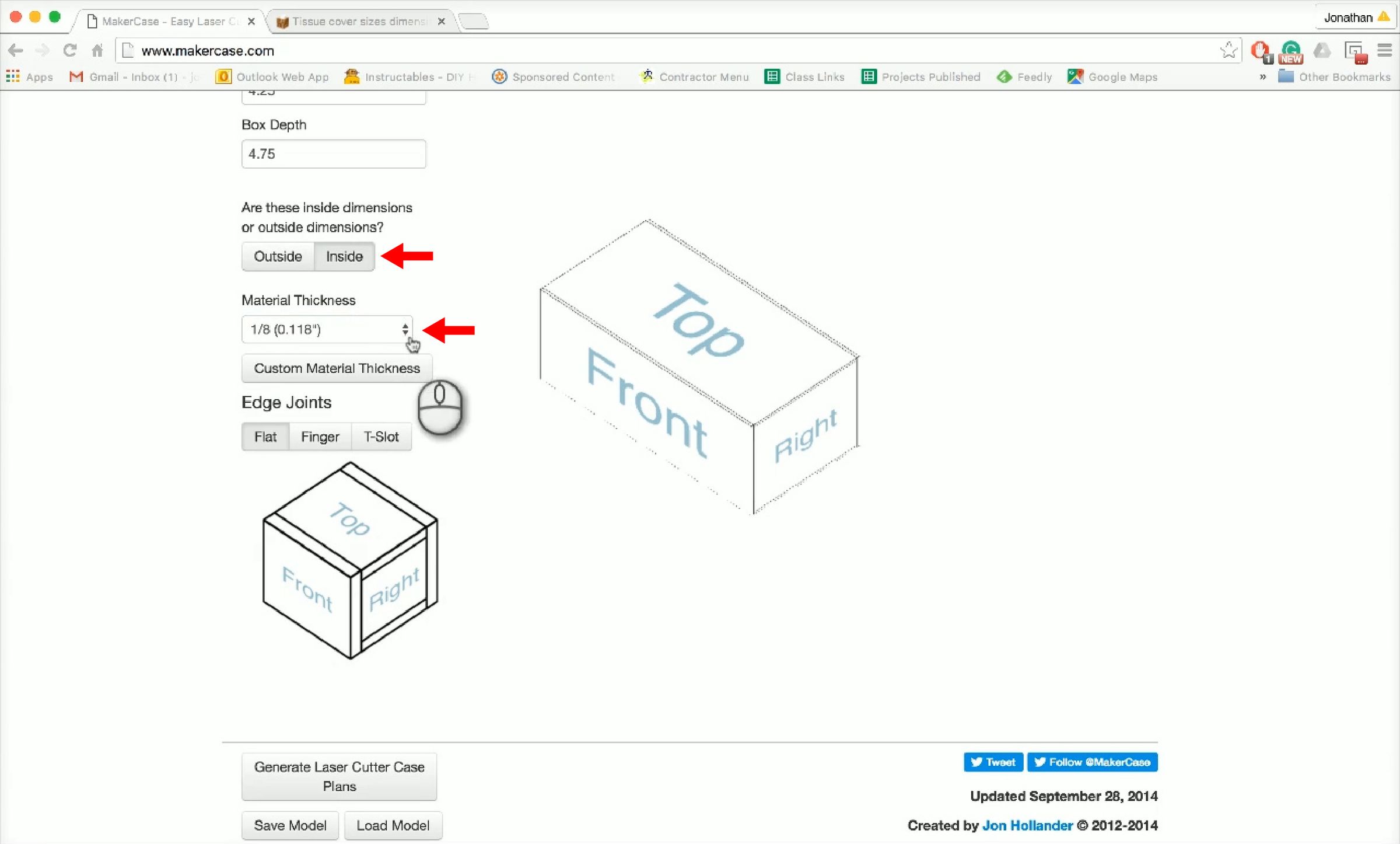The image size is (1400, 844).
Task: Select Inside dimensions toggle
Action: (x=344, y=257)
